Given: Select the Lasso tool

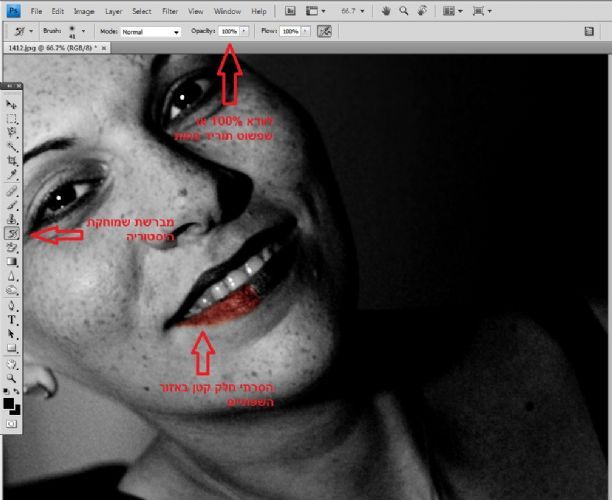Looking at the screenshot, I should click(12, 132).
